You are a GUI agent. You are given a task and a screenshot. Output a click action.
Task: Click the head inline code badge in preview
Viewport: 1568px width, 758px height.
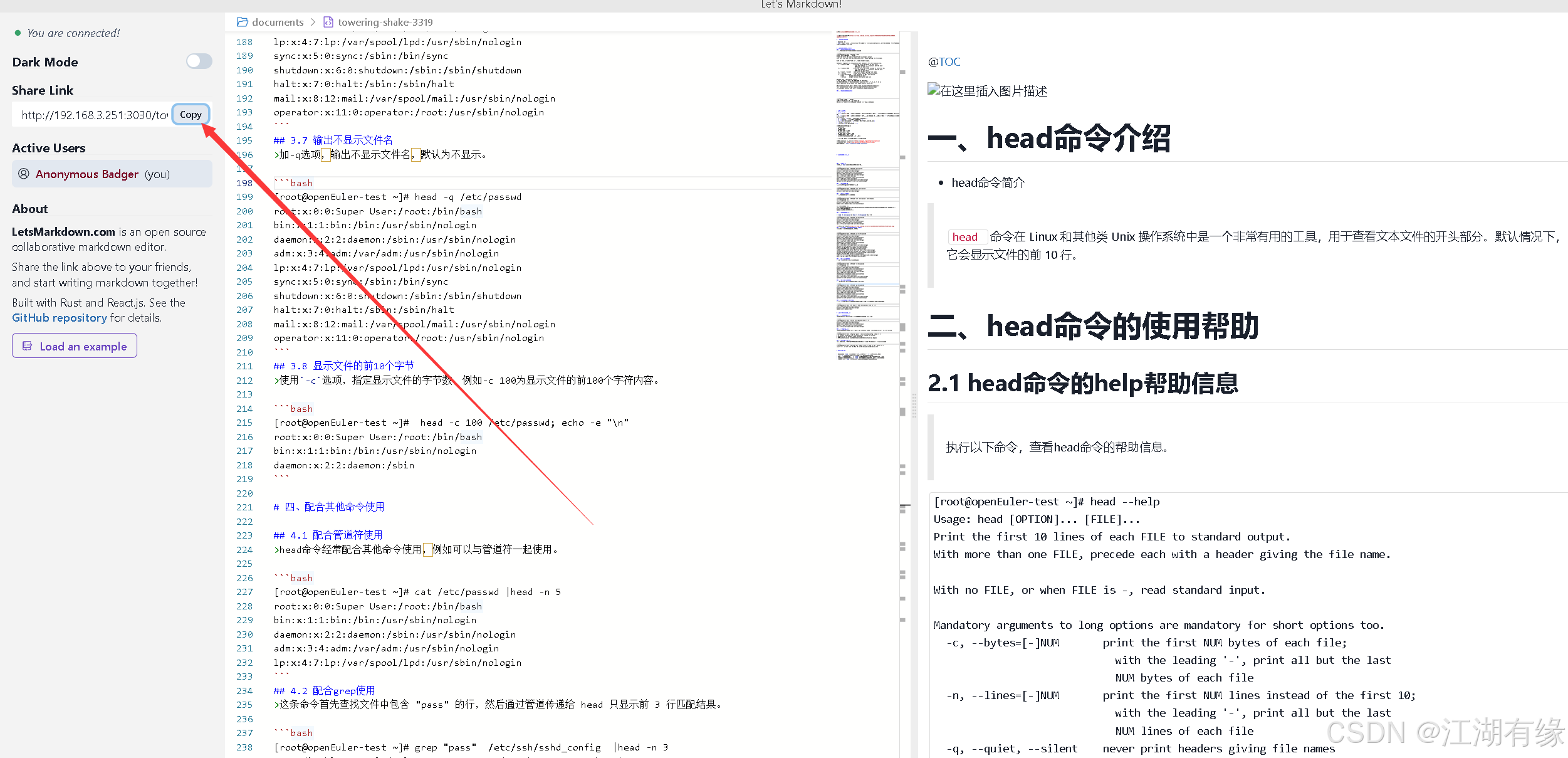(967, 237)
